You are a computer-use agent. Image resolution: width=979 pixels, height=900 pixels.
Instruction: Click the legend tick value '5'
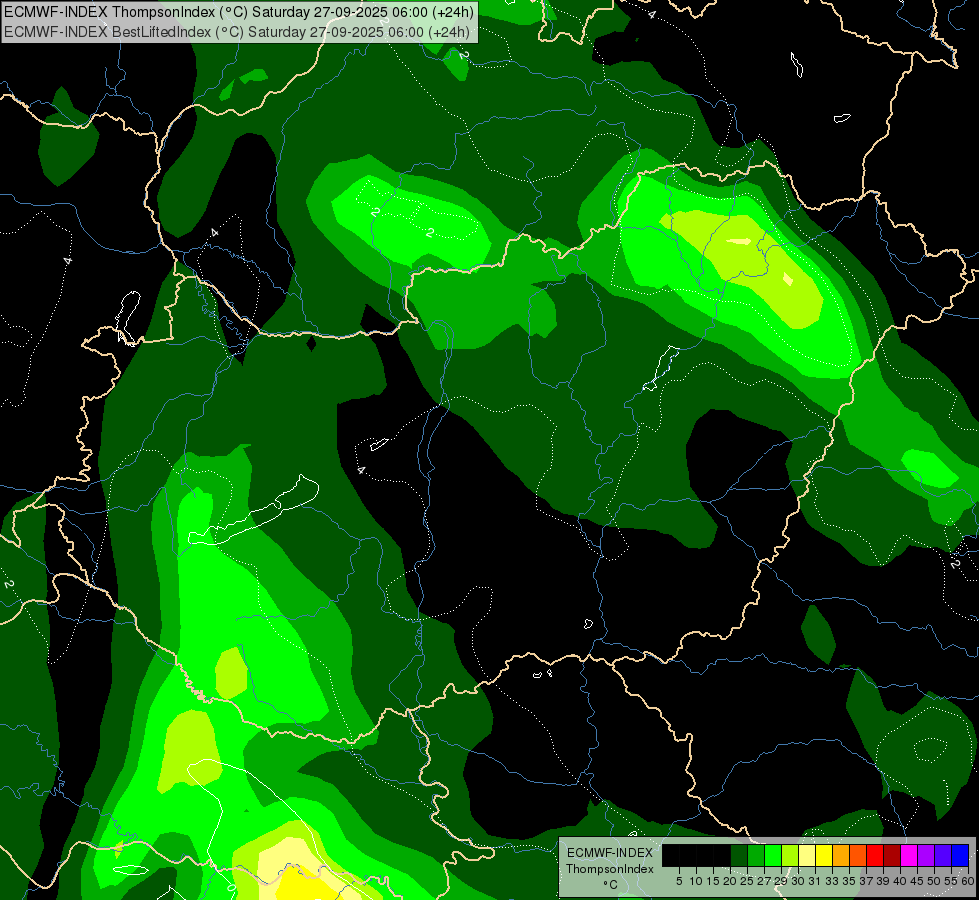tap(679, 881)
